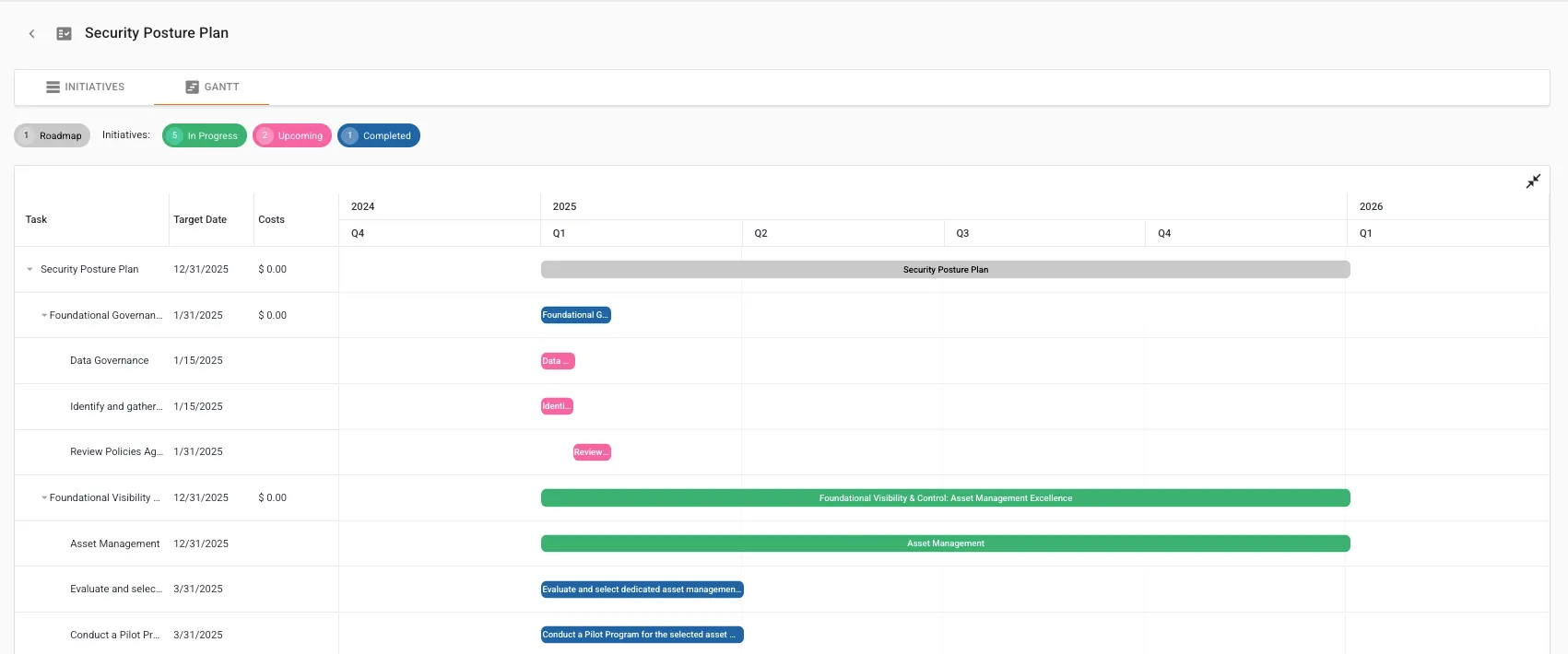
Task: Select the Data Governance task row
Action: point(177,361)
